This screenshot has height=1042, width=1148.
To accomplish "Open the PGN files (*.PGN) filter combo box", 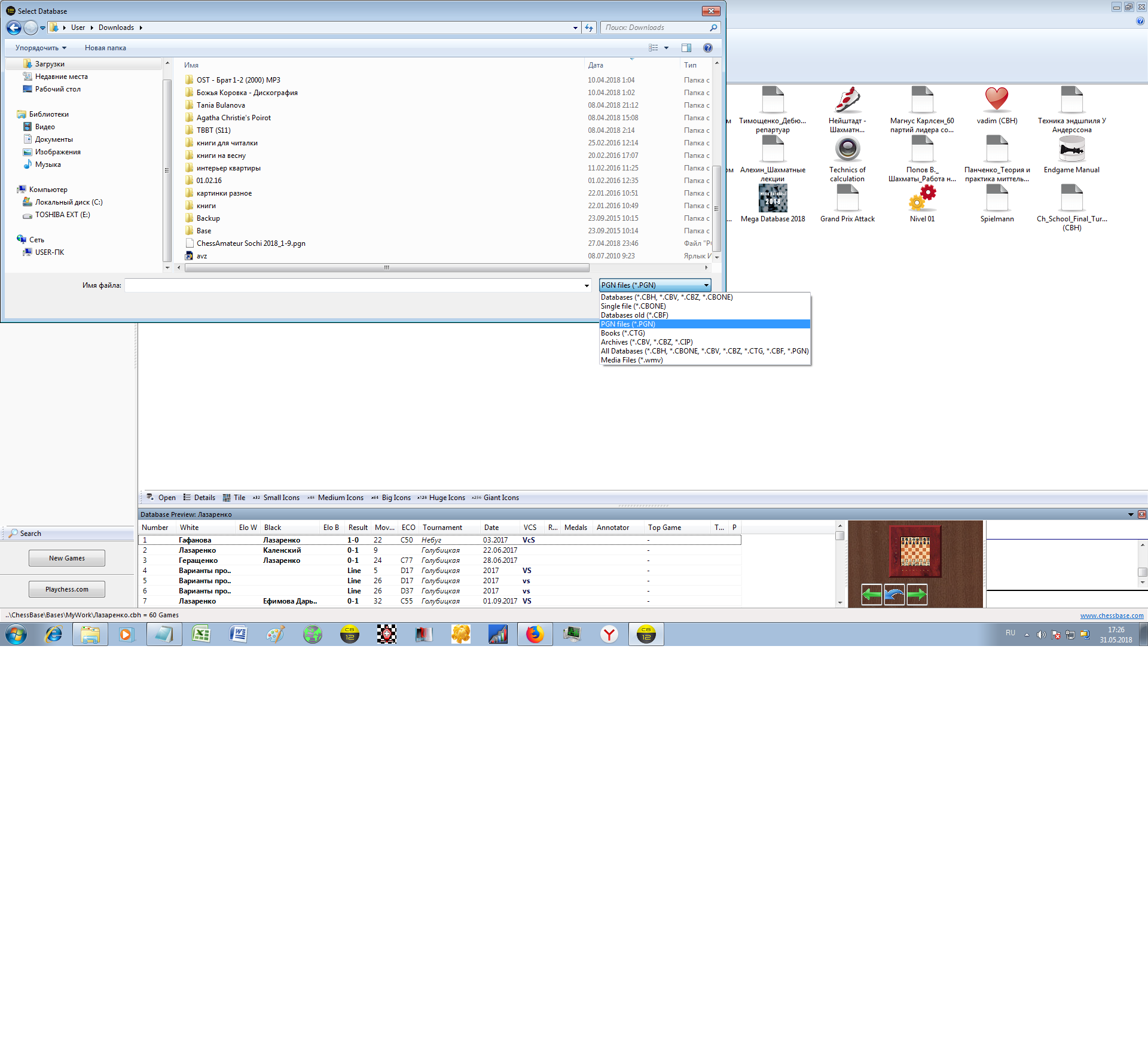I will [x=655, y=285].
